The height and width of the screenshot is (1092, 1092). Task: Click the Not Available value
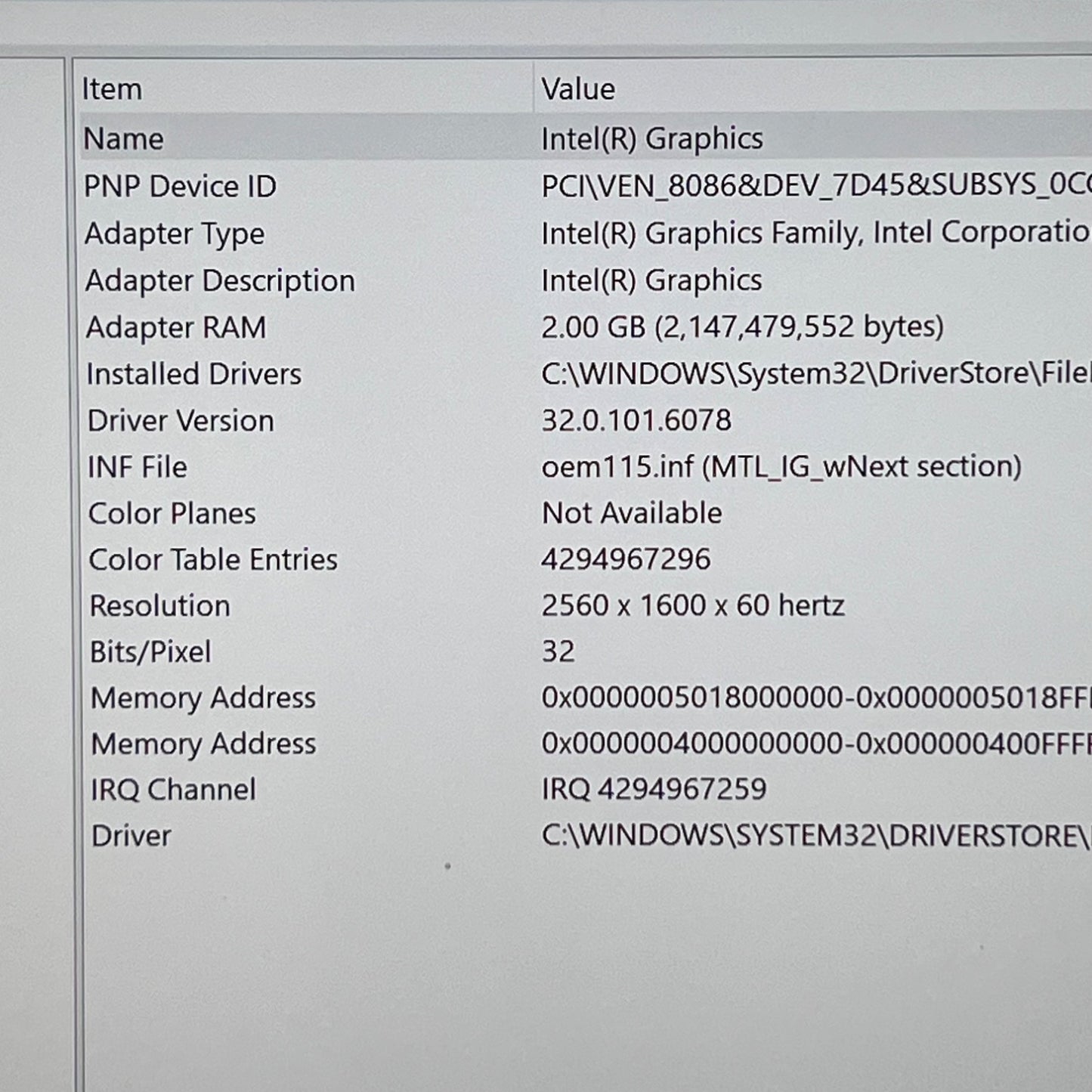coord(632,513)
